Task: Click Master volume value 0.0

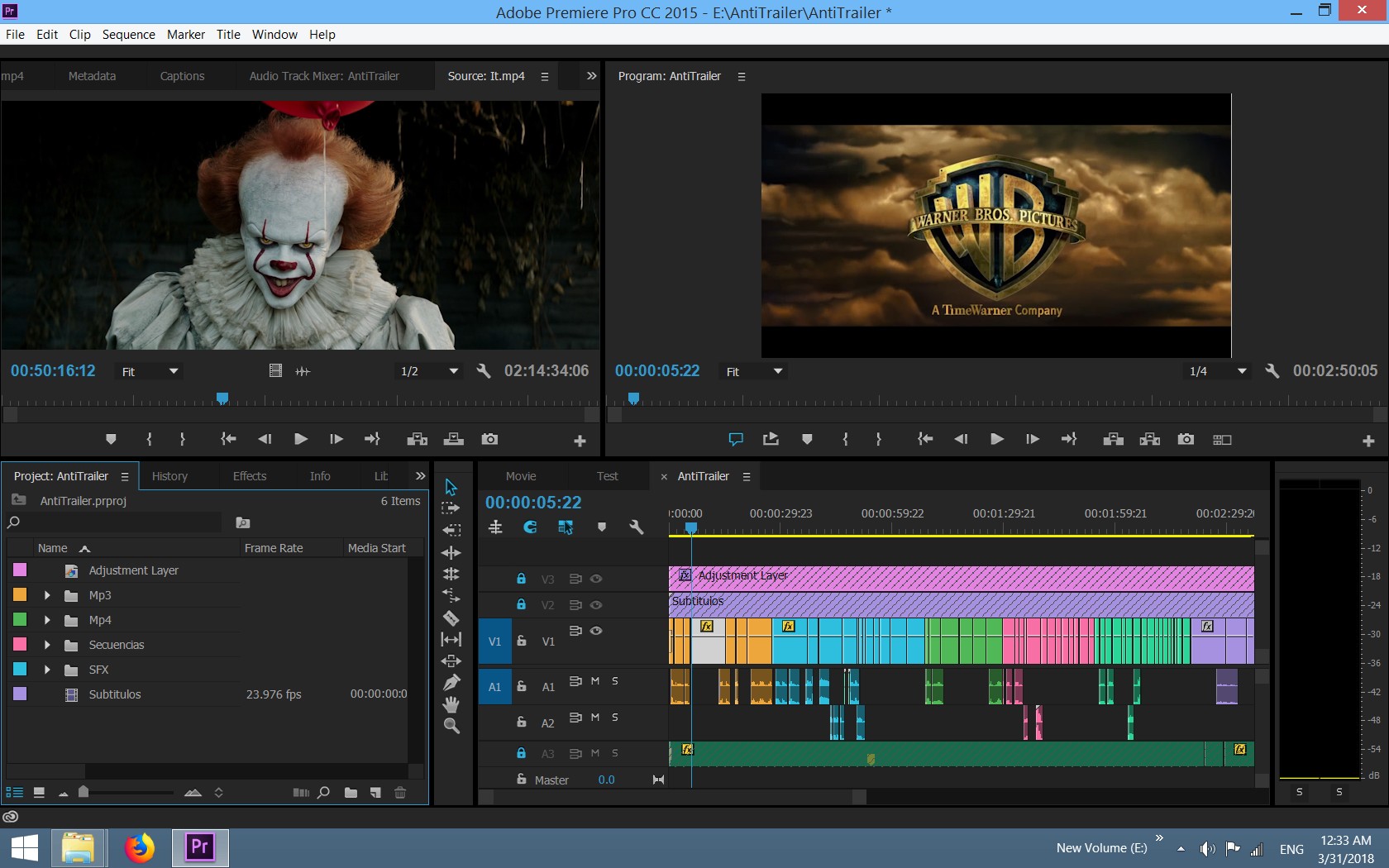Action: (x=606, y=780)
